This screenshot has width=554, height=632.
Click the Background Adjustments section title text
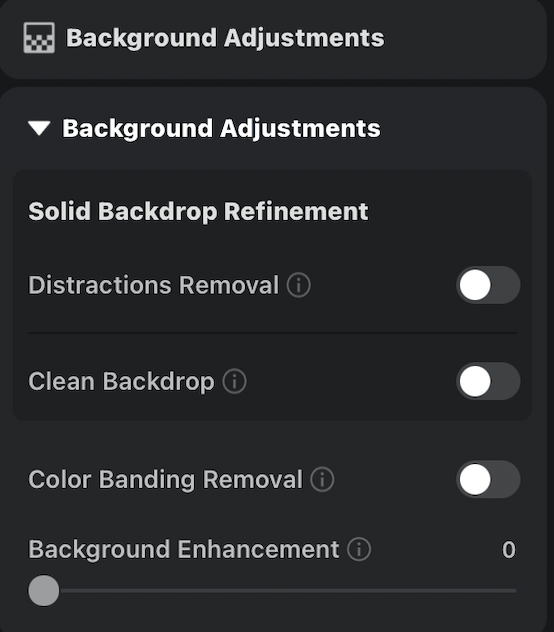pos(221,129)
